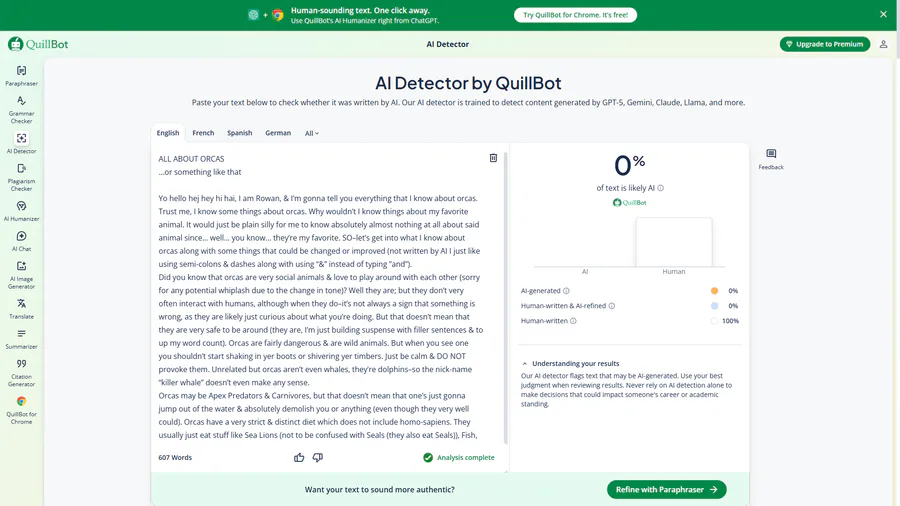Open the Paraphraser tool in sidebar

(x=21, y=75)
